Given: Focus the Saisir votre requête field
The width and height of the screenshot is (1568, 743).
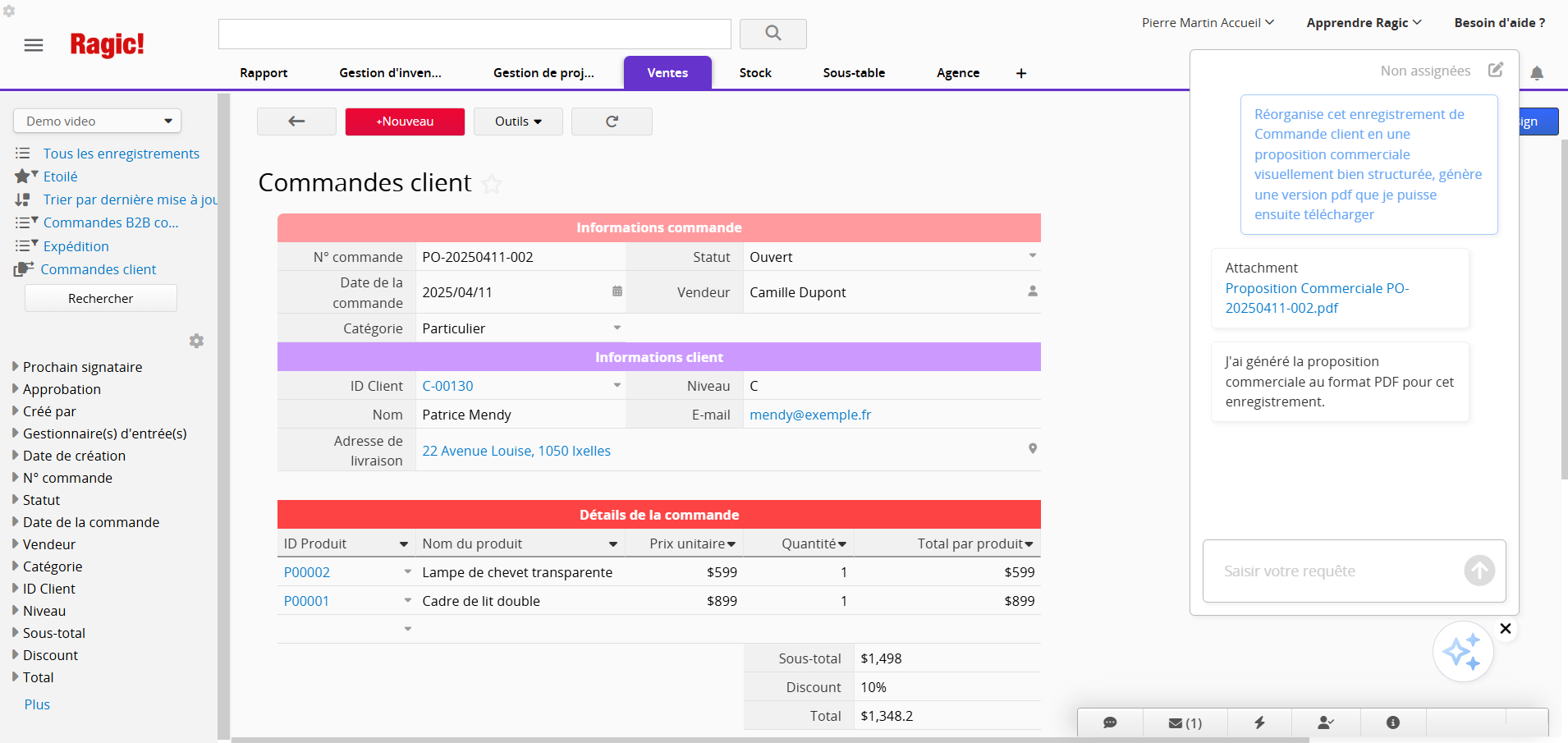Looking at the screenshot, I should (1330, 571).
